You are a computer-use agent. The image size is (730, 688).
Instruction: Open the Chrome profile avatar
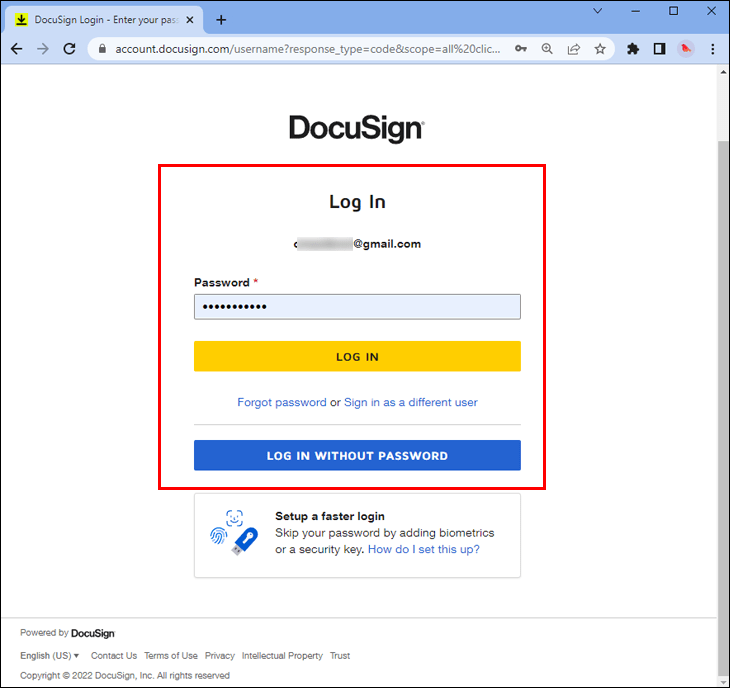685,49
